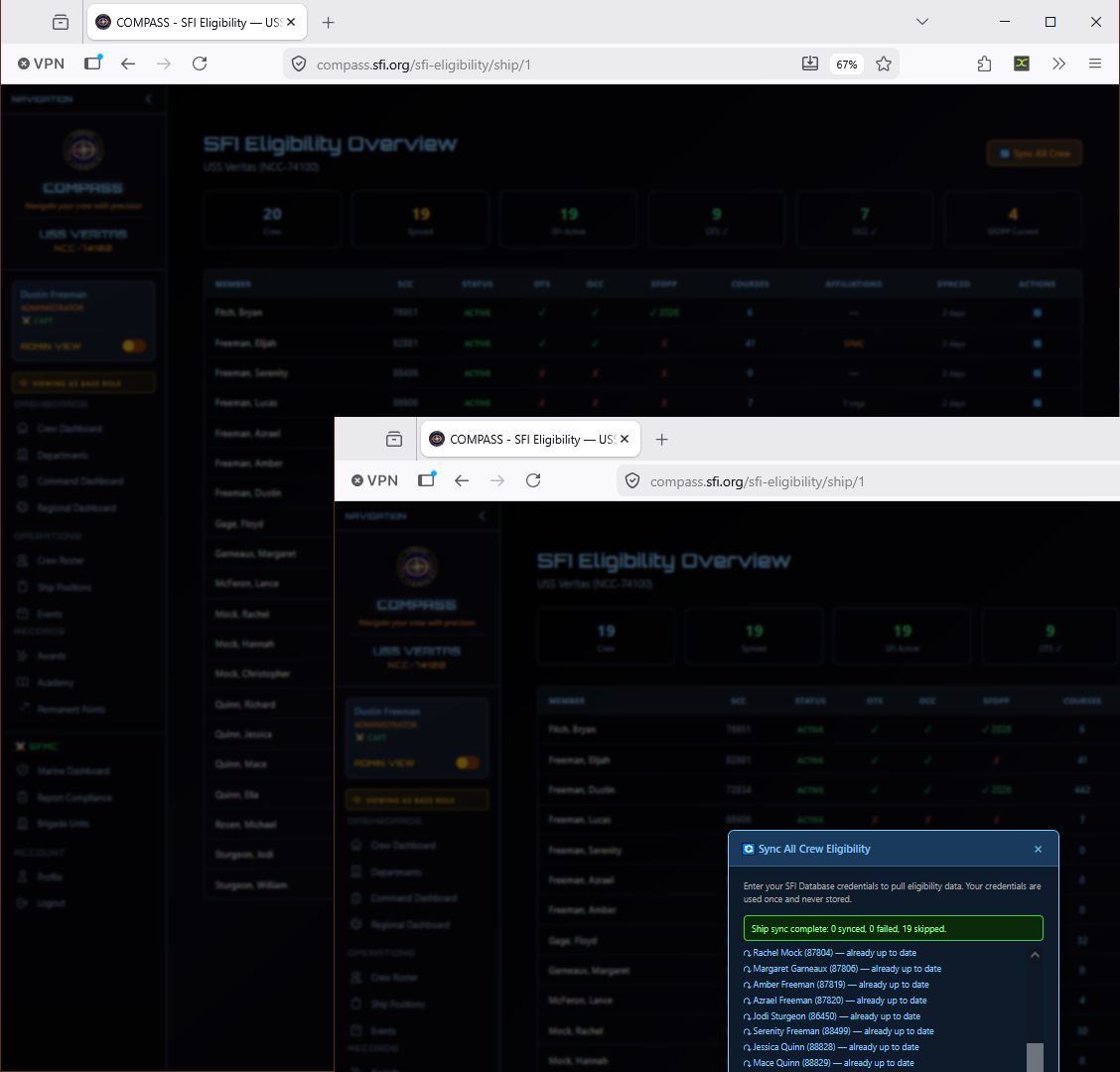
Task: Go back in the front browser window
Action: pyautogui.click(x=462, y=480)
